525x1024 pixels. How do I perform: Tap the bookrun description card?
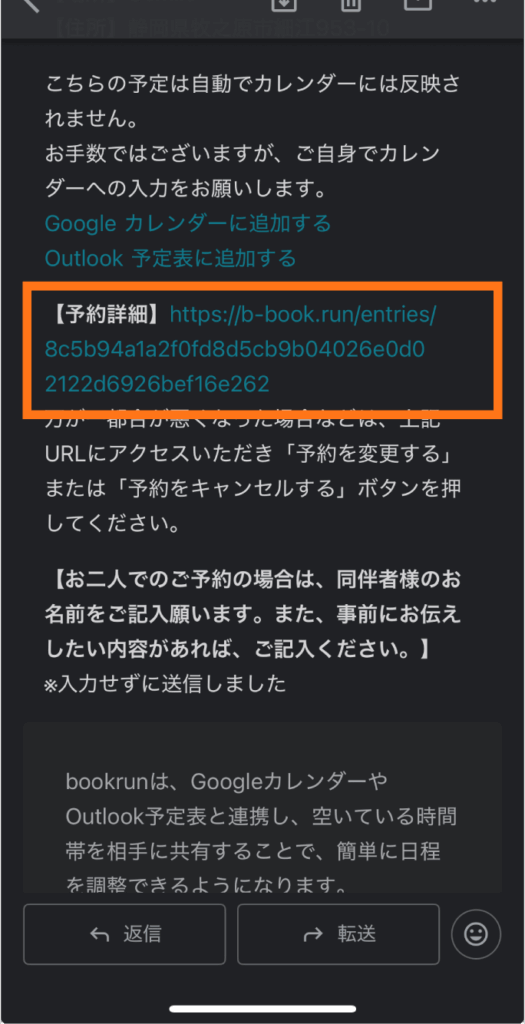tap(262, 807)
